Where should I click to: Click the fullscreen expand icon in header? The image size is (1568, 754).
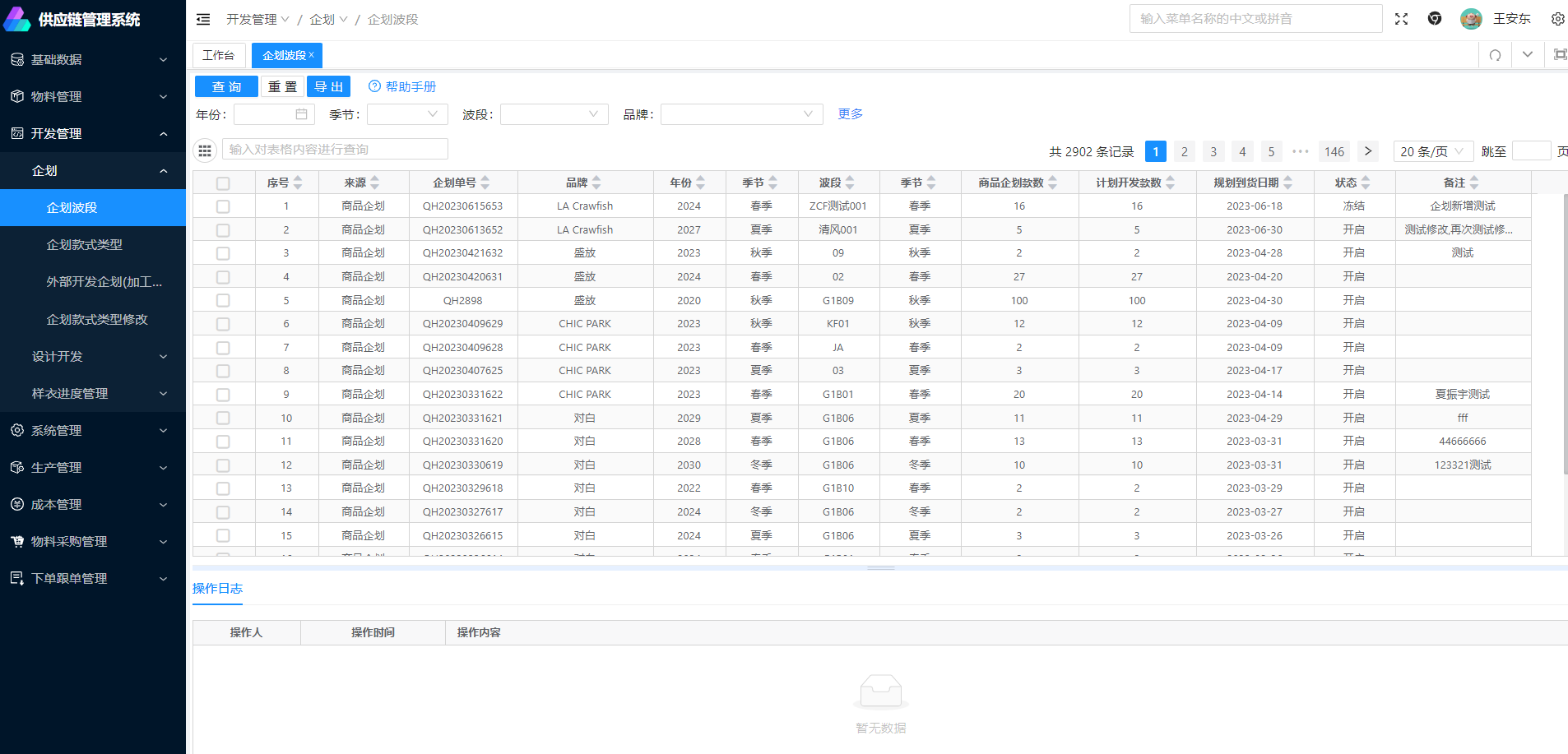pyautogui.click(x=1401, y=19)
